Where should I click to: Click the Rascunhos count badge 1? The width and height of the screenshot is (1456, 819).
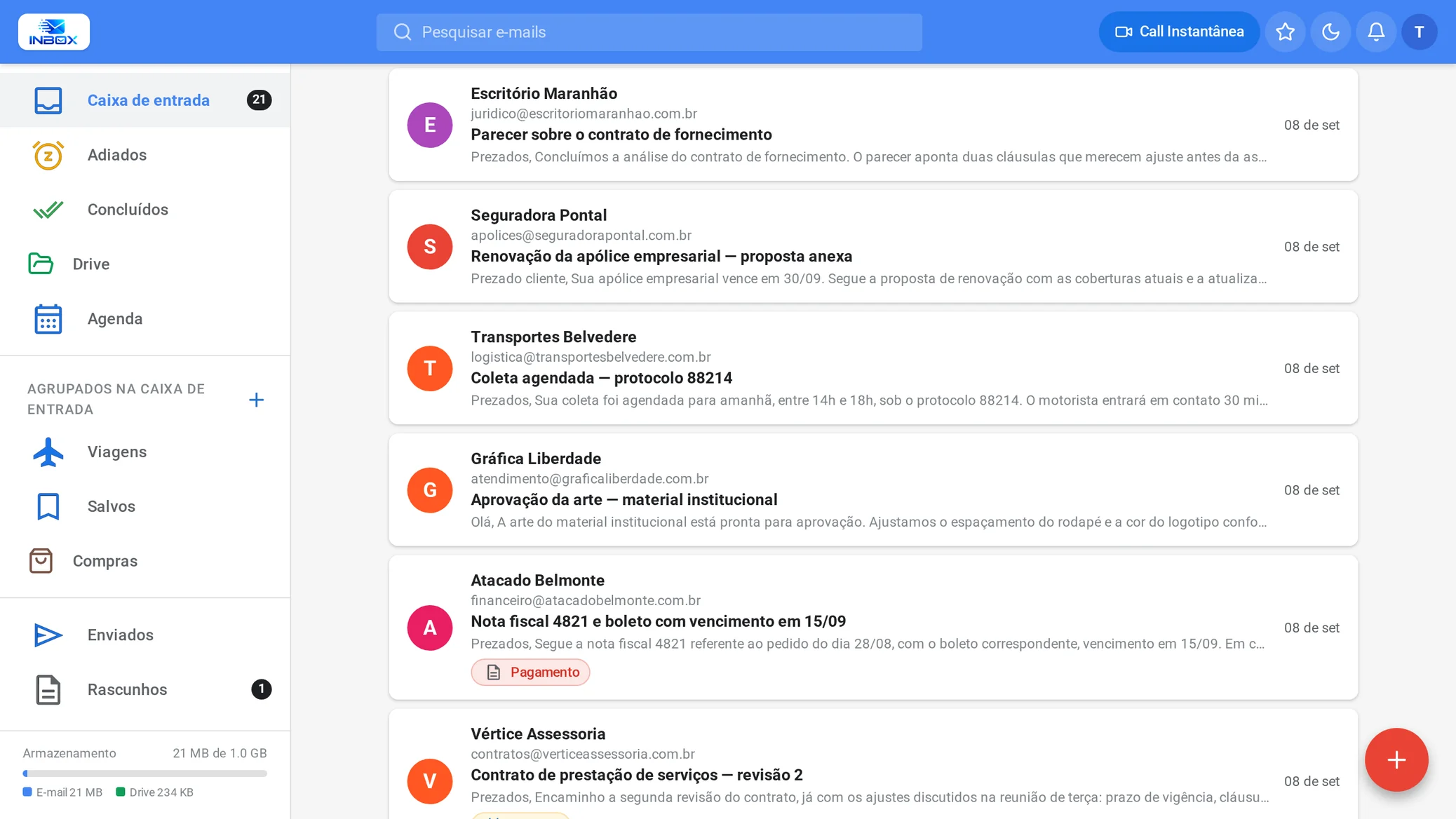click(x=262, y=690)
